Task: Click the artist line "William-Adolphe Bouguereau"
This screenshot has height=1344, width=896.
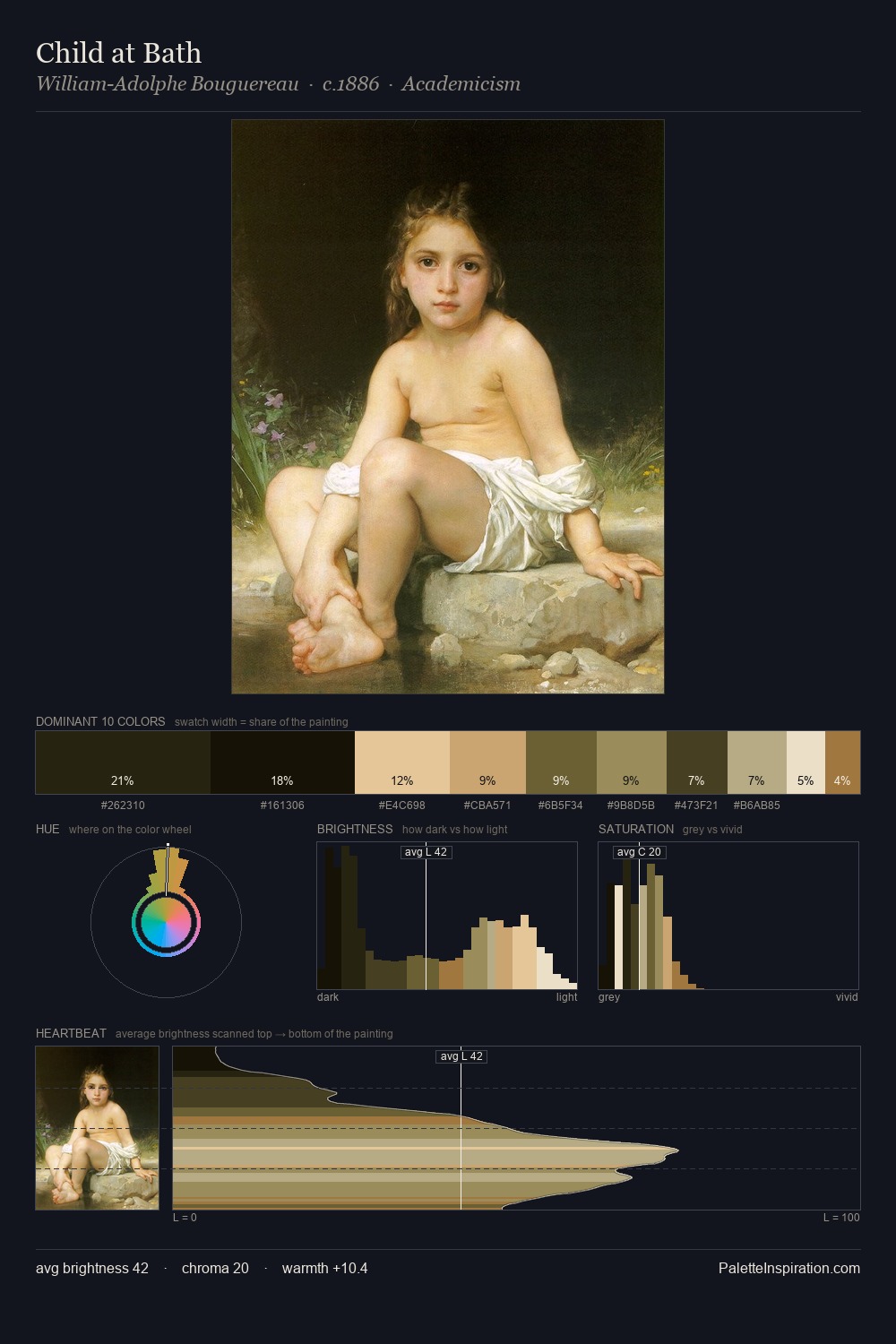Action: click(167, 84)
